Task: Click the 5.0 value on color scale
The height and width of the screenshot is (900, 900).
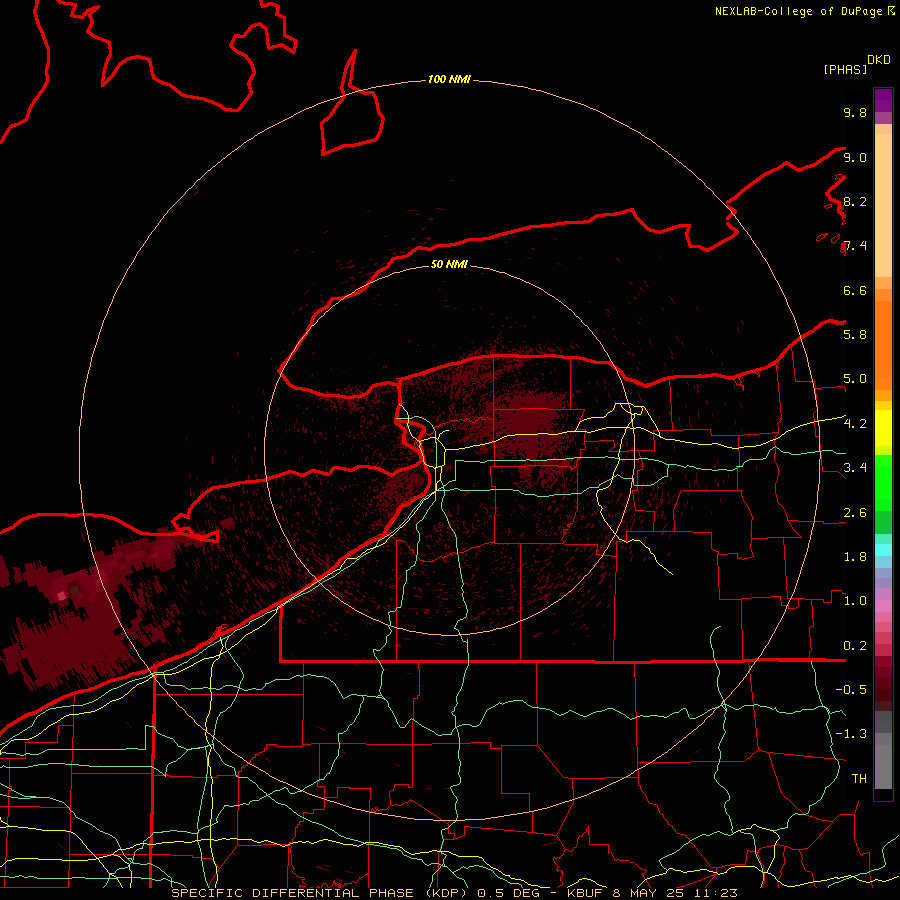Action: (x=855, y=379)
